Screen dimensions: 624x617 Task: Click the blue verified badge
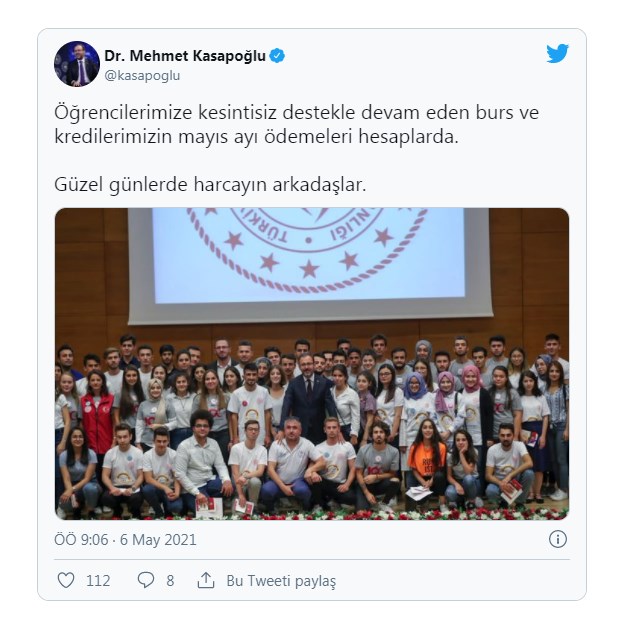(277, 56)
